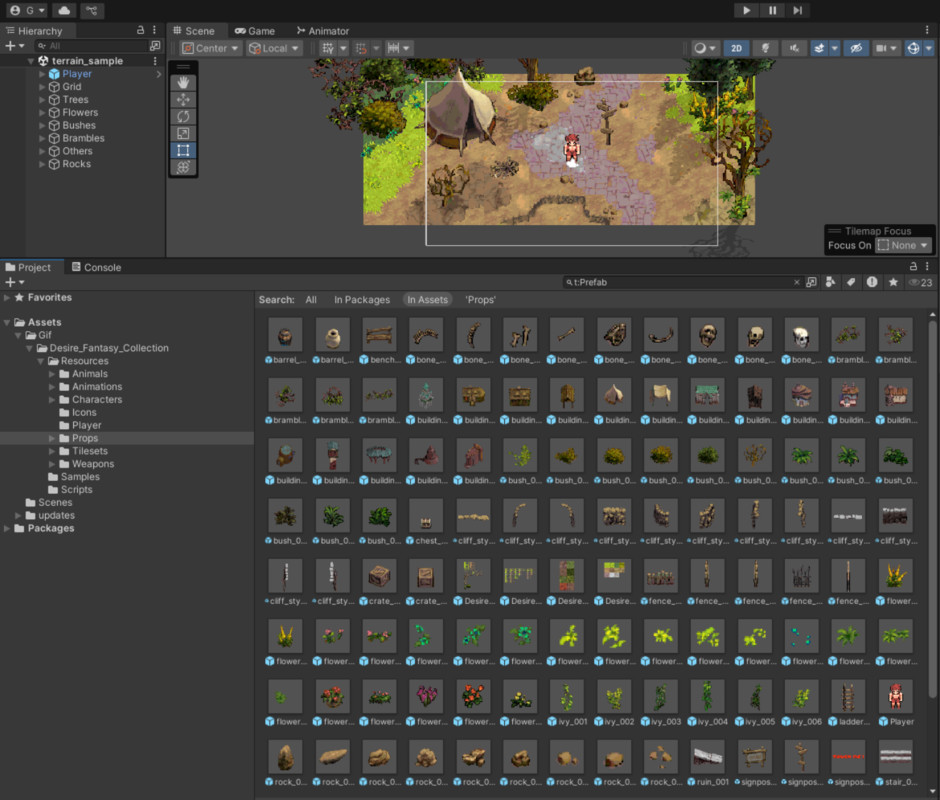Toggle hidden packages count 23
The image size is (940, 800).
coord(921,282)
